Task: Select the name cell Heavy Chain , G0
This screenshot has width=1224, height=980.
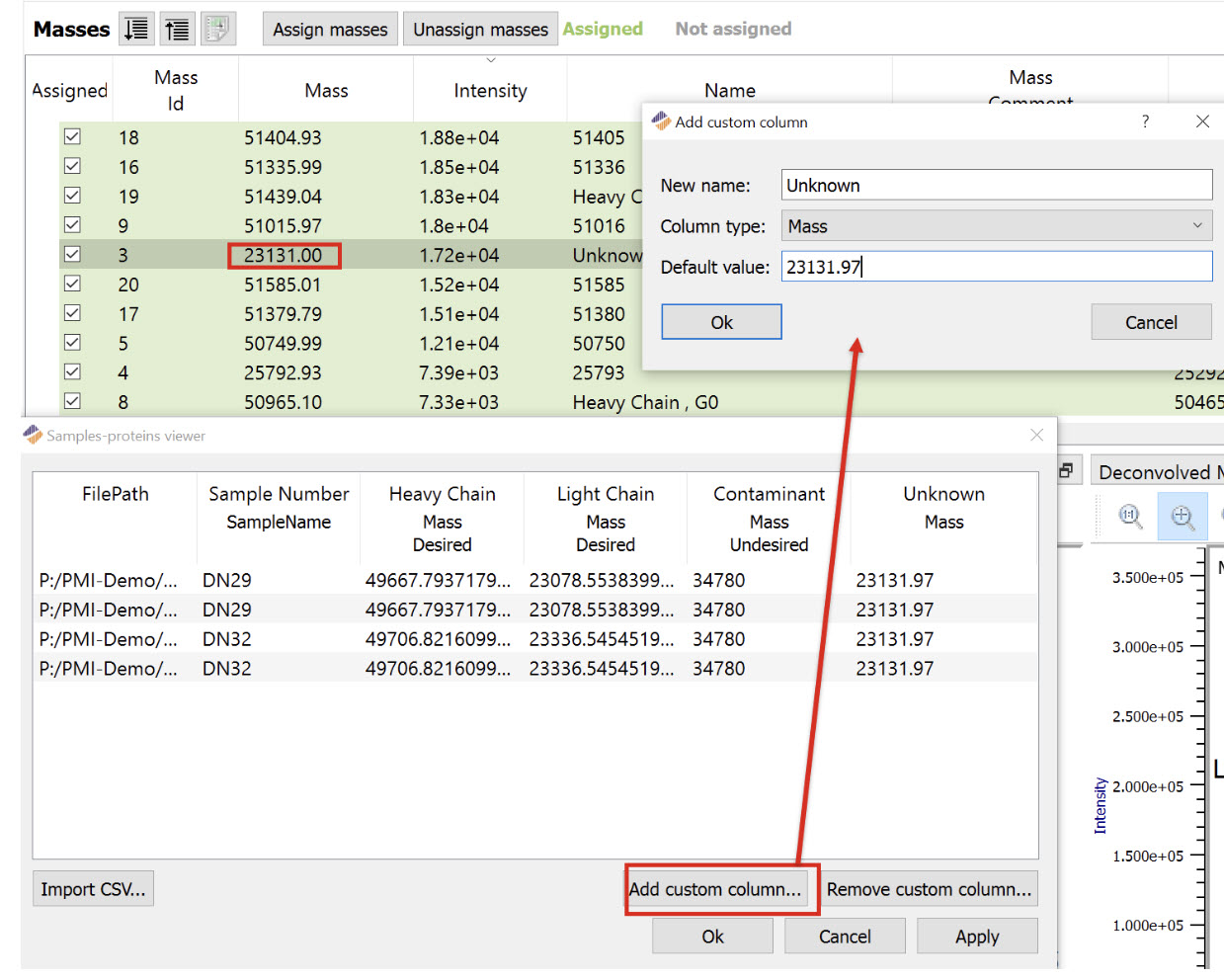Action: (x=645, y=402)
